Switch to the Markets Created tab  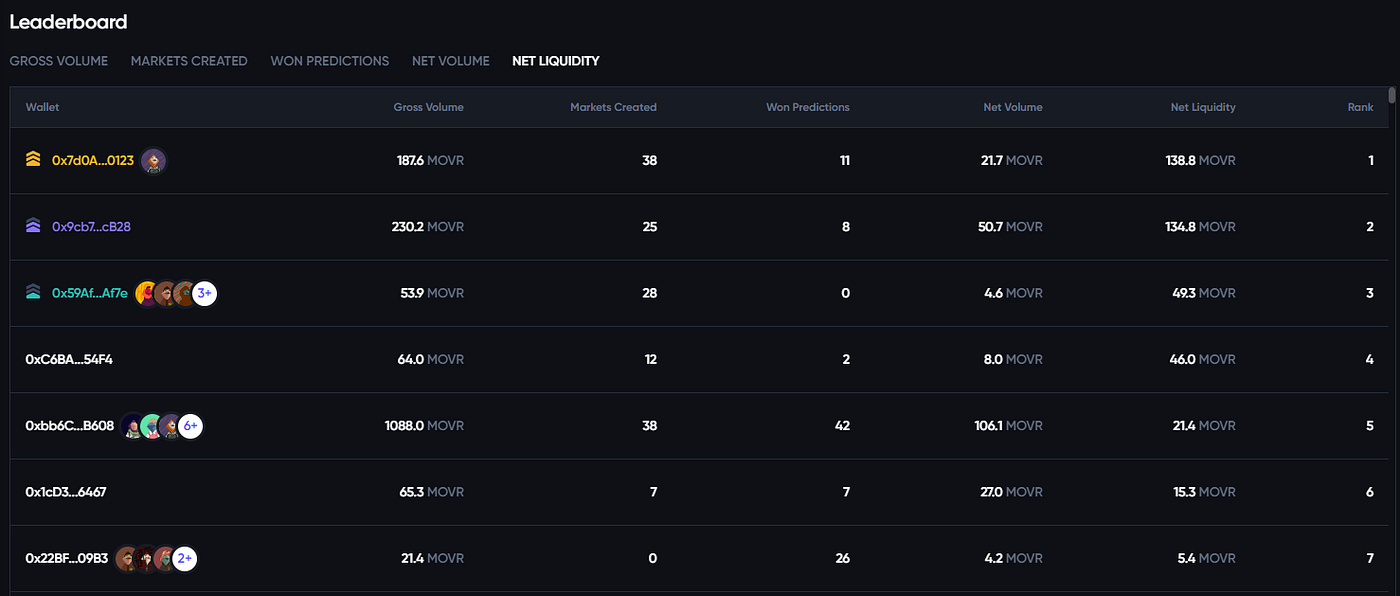[189, 61]
